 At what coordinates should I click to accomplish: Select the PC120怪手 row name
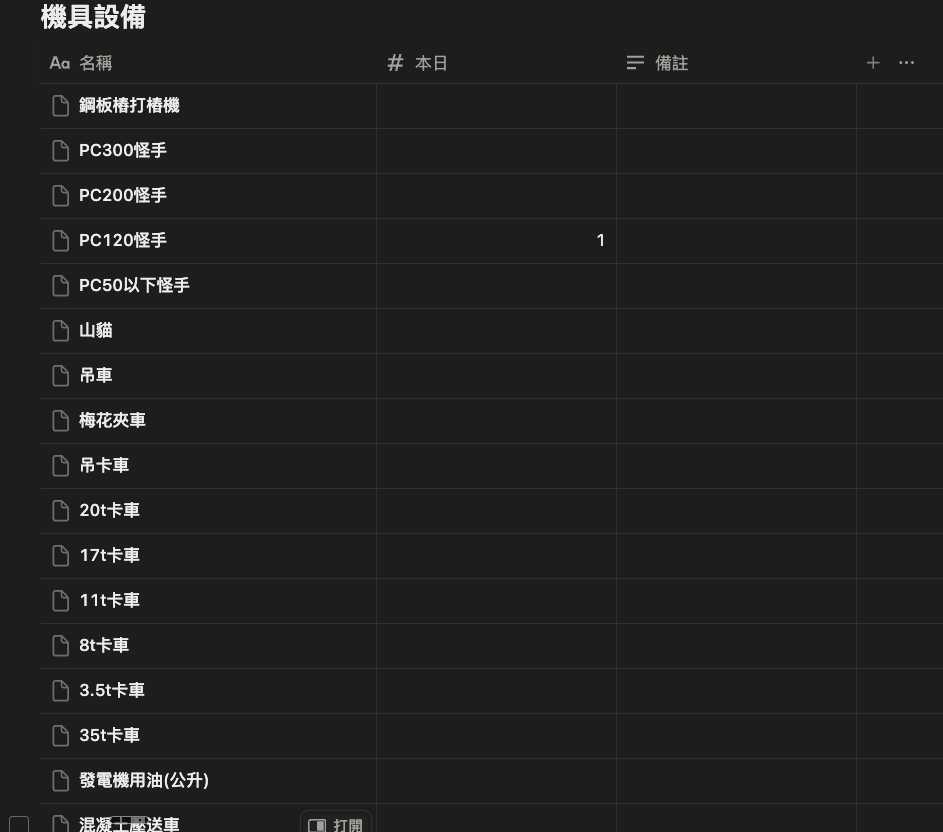123,241
